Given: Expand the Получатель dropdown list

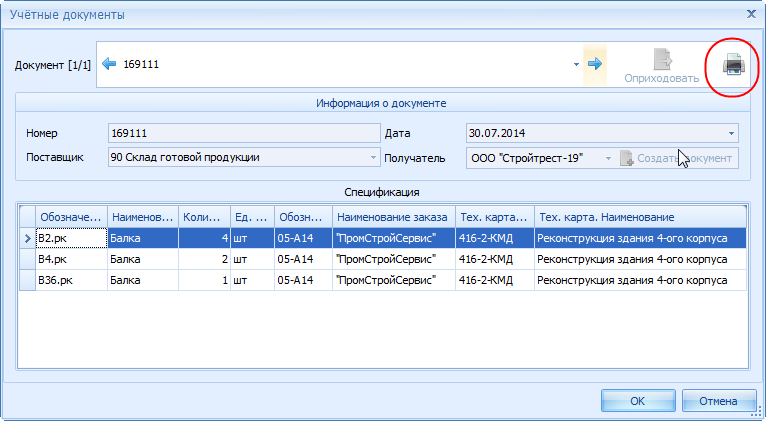Looking at the screenshot, I should pos(606,158).
